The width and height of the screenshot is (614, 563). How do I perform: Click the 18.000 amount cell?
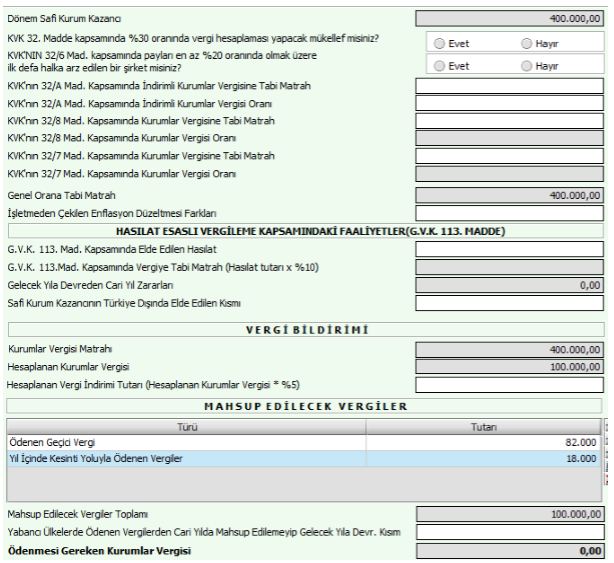[x=484, y=459]
